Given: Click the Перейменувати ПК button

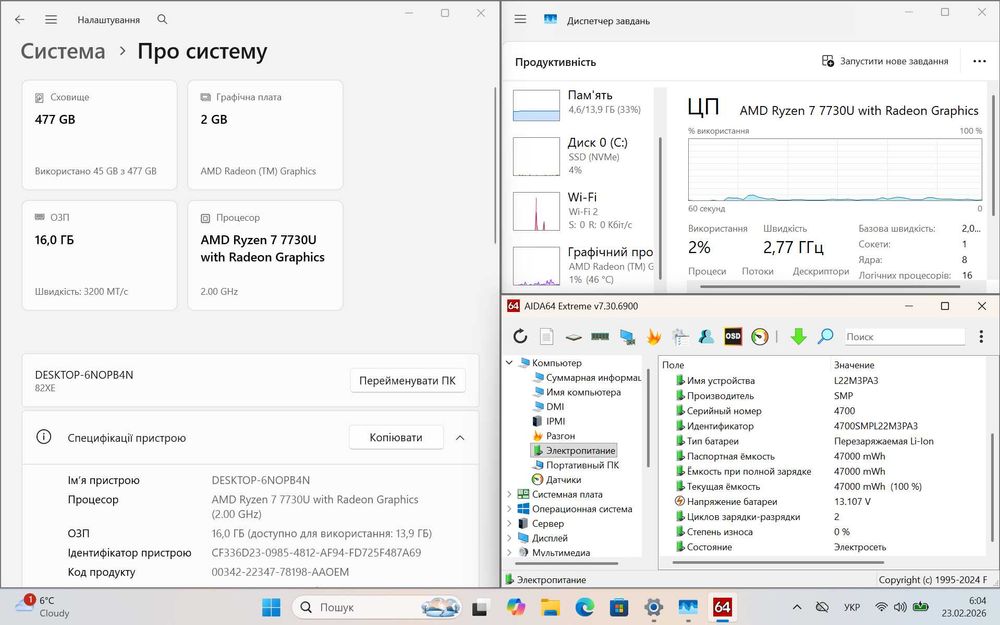Looking at the screenshot, I should pyautogui.click(x=408, y=381).
